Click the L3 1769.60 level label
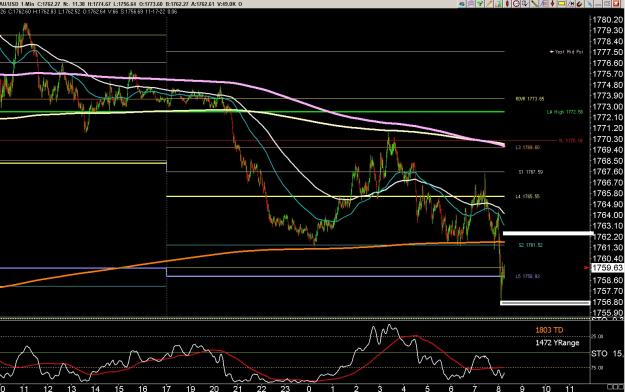625x392 pixels. click(x=528, y=148)
